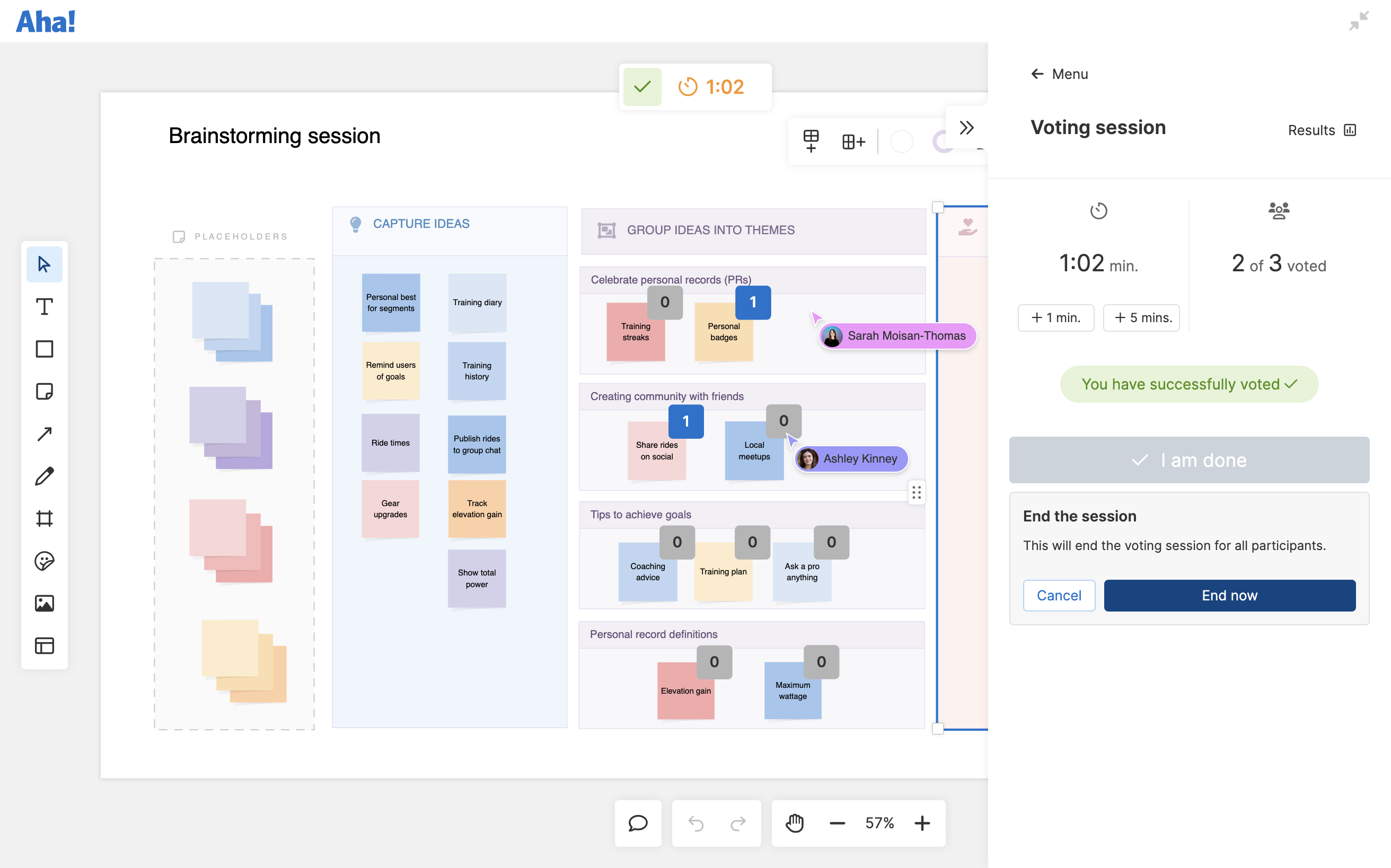Add 5 minutes to the voting timer
Viewport: 1391px width, 868px height.
pyautogui.click(x=1141, y=317)
